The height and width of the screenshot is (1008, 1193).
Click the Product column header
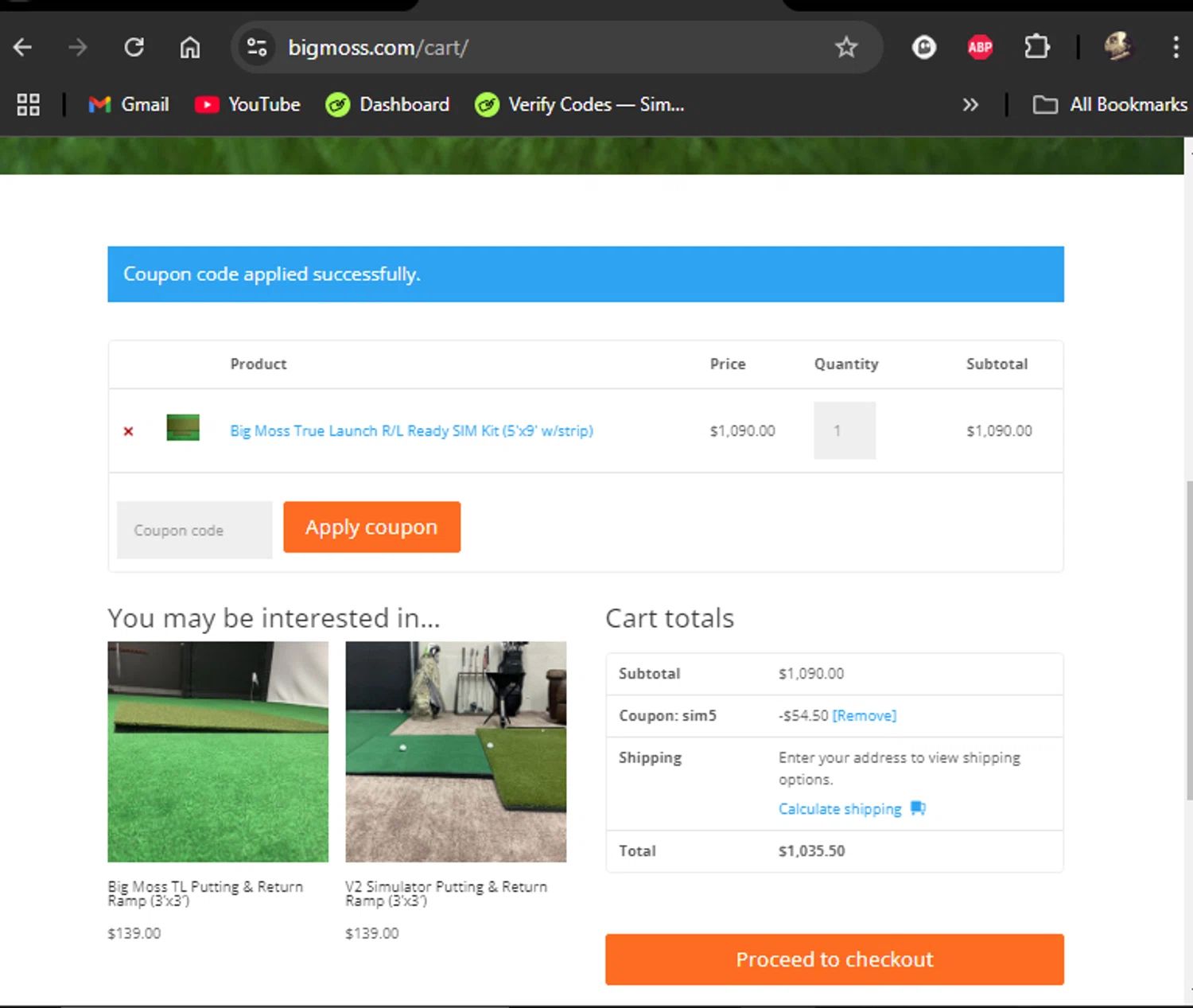(258, 364)
